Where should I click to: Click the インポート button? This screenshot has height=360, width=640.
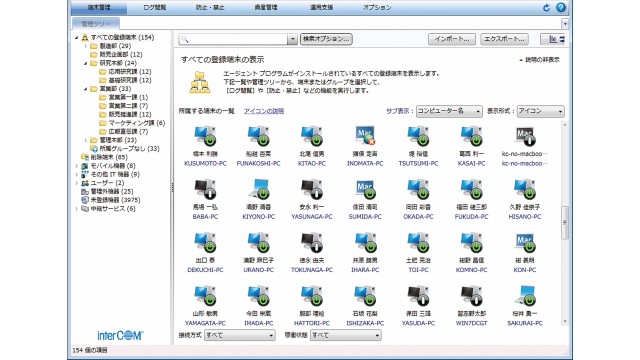click(452, 39)
